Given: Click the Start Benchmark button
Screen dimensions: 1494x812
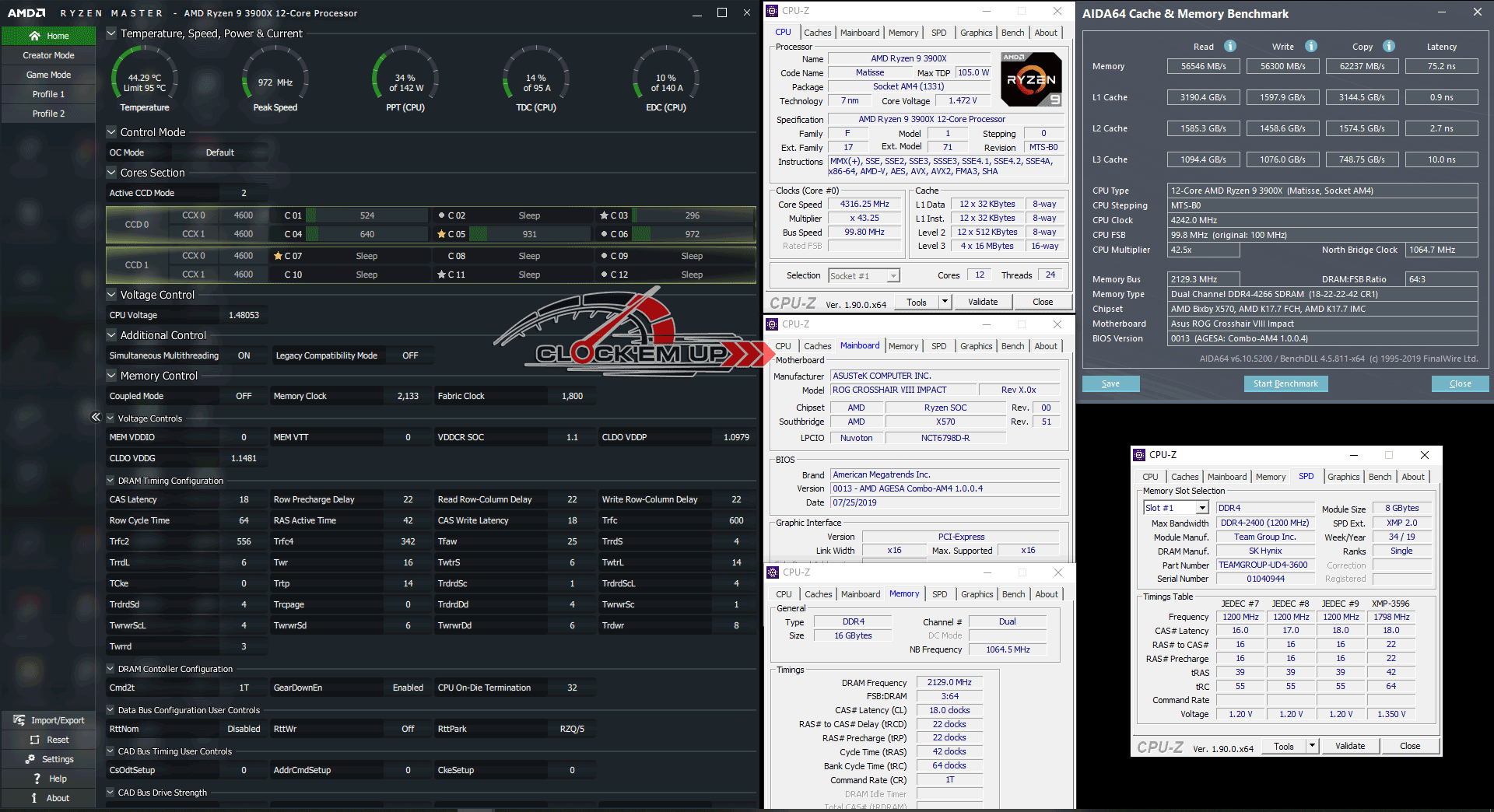Looking at the screenshot, I should tap(1285, 383).
